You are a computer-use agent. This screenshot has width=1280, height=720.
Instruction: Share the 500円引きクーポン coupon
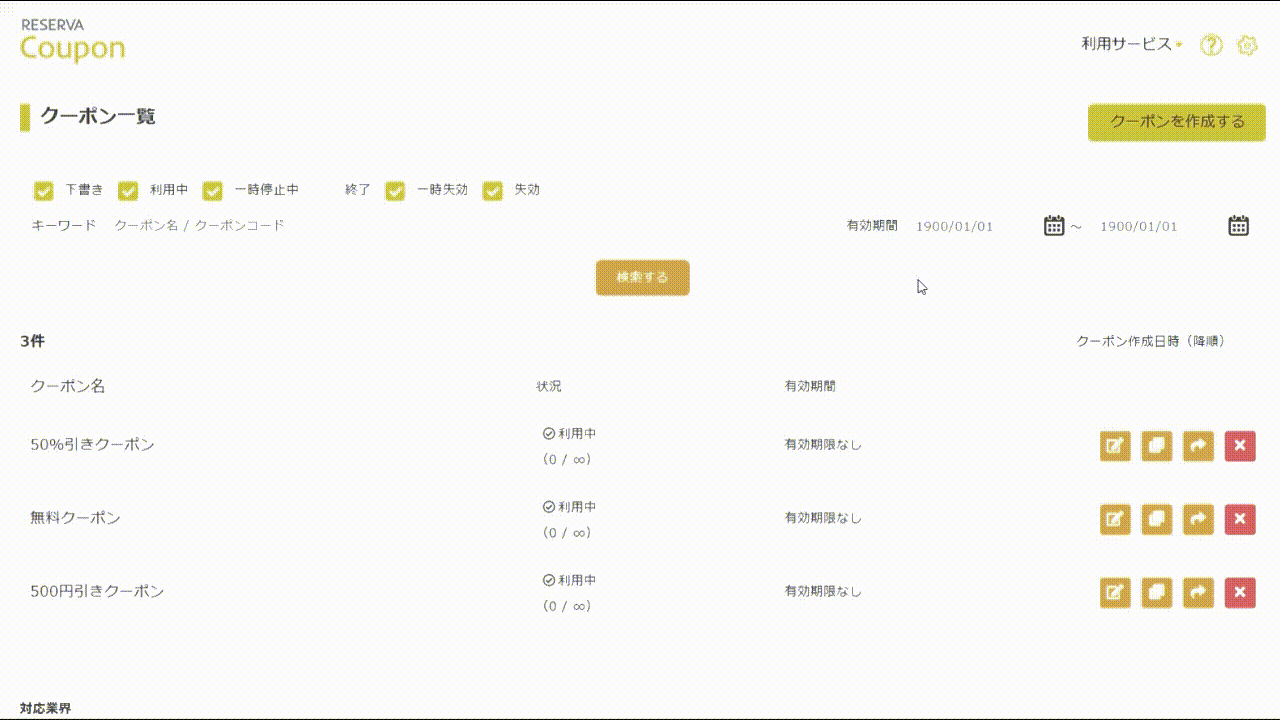pos(1198,593)
